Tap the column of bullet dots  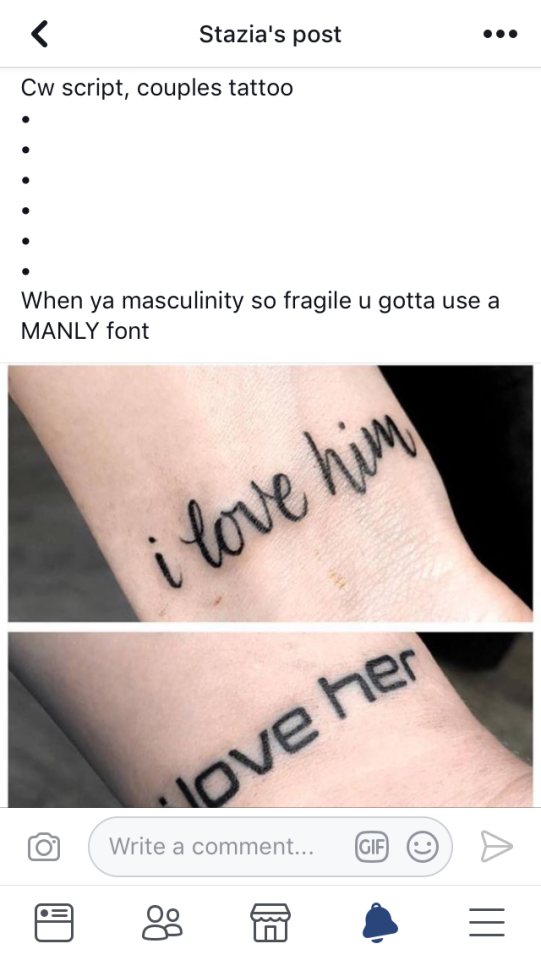[26, 195]
